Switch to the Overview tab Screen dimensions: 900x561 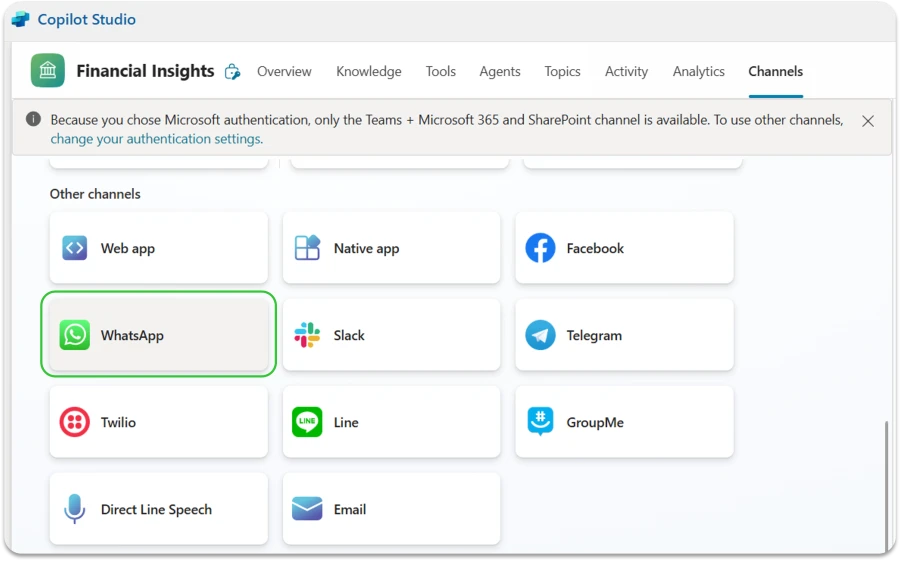click(284, 71)
